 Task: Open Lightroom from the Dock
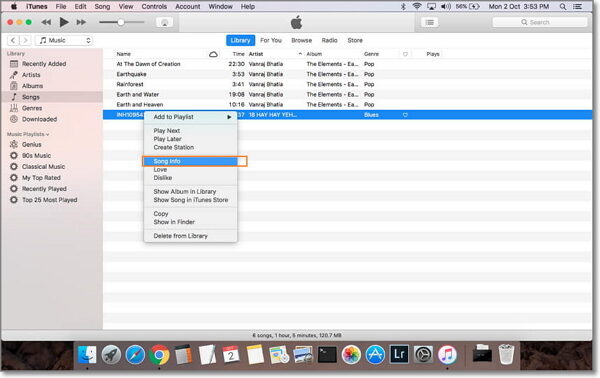[399, 355]
